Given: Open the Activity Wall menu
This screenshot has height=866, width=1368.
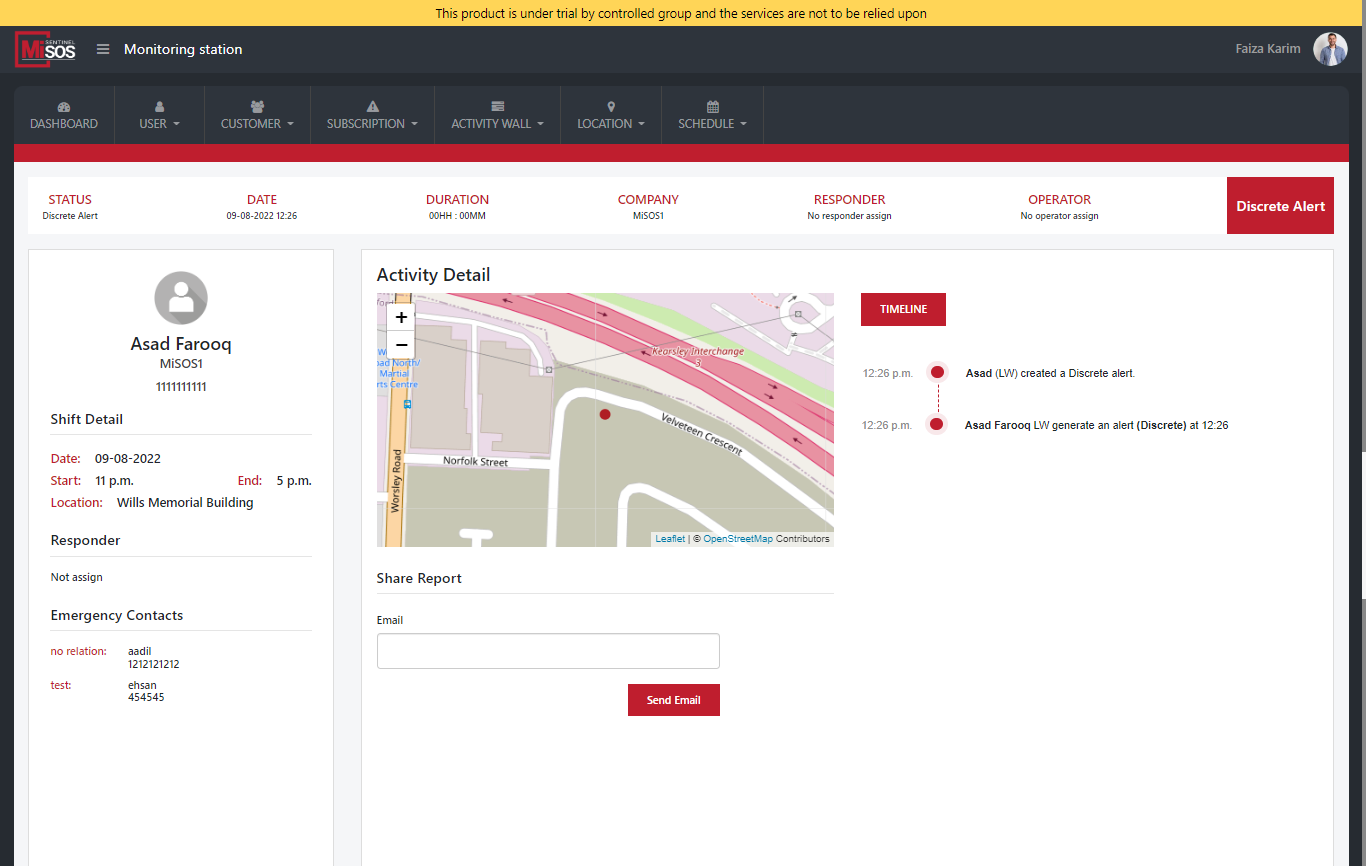Looking at the screenshot, I should tap(497, 124).
